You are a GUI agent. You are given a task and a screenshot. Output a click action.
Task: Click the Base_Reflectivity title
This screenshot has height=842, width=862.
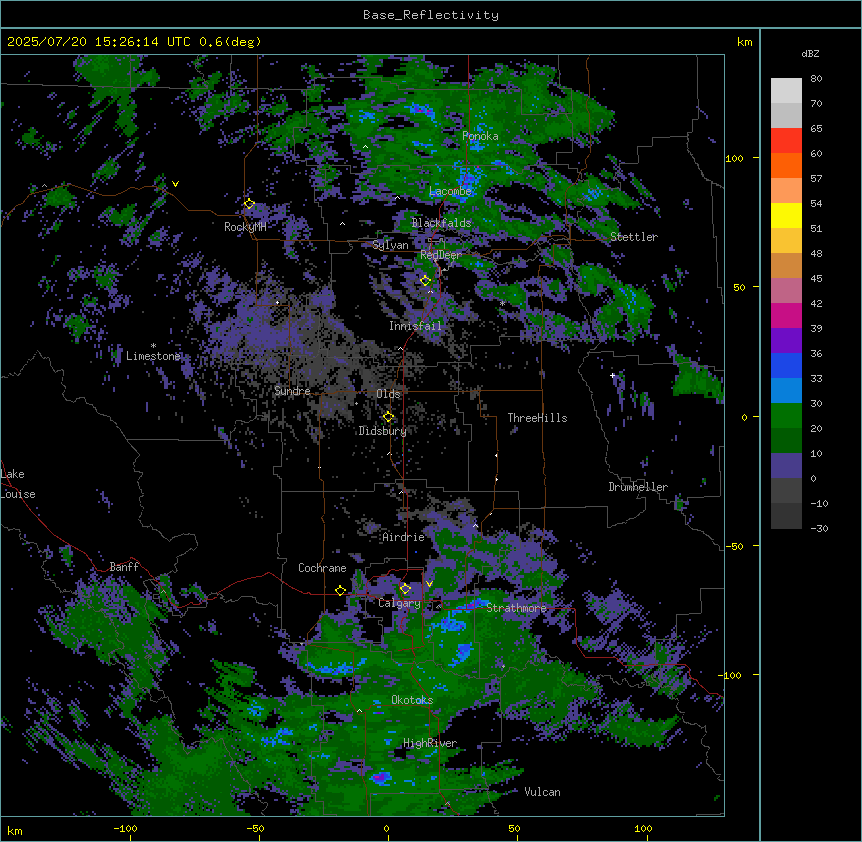click(x=431, y=15)
